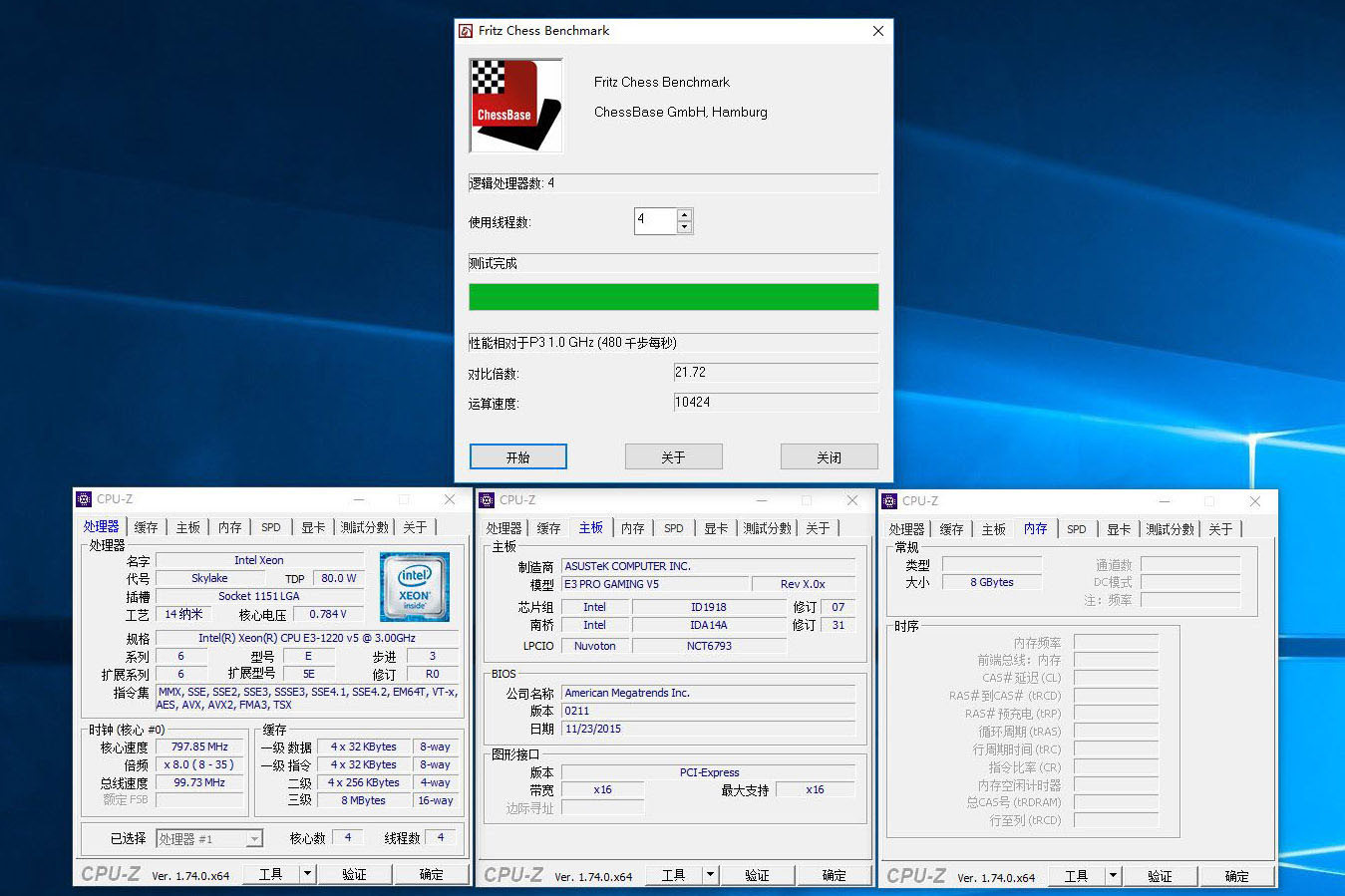Click left CPU-Z window title icon

[84, 499]
